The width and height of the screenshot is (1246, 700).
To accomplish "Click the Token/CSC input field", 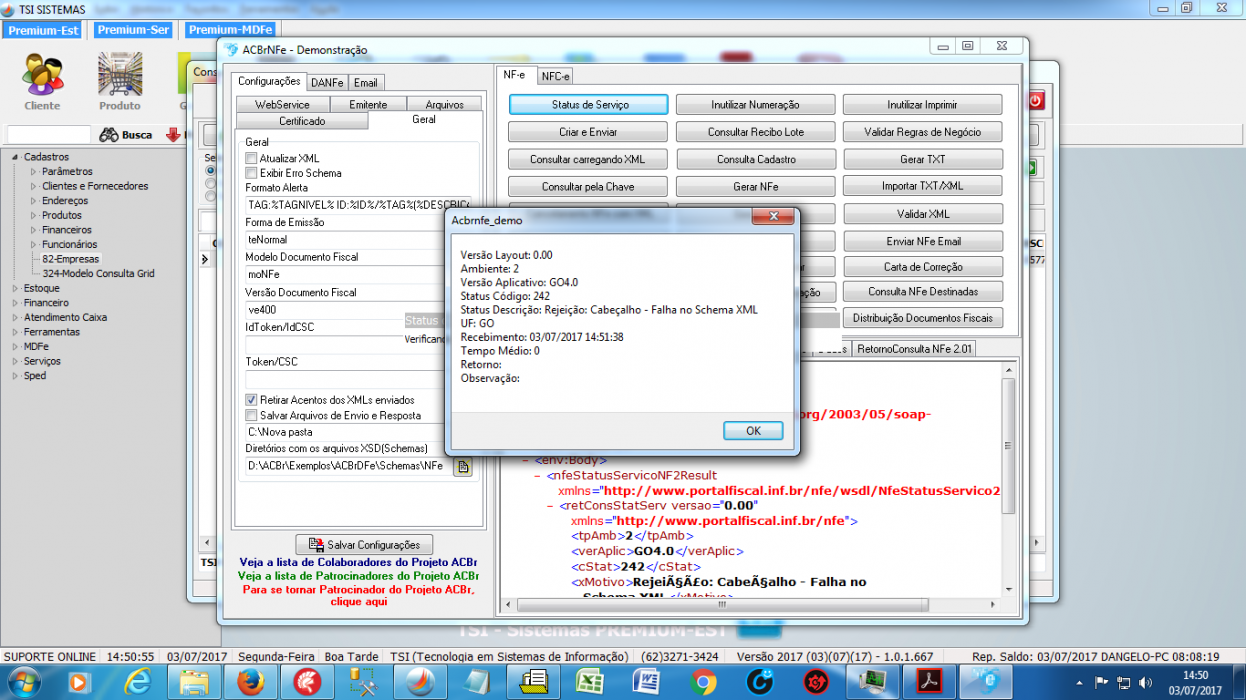I will point(358,380).
